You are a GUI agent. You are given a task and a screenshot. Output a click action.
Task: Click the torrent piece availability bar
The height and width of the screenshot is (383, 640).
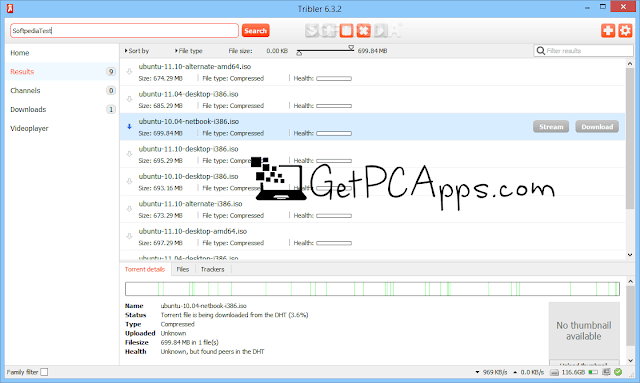(x=372, y=289)
